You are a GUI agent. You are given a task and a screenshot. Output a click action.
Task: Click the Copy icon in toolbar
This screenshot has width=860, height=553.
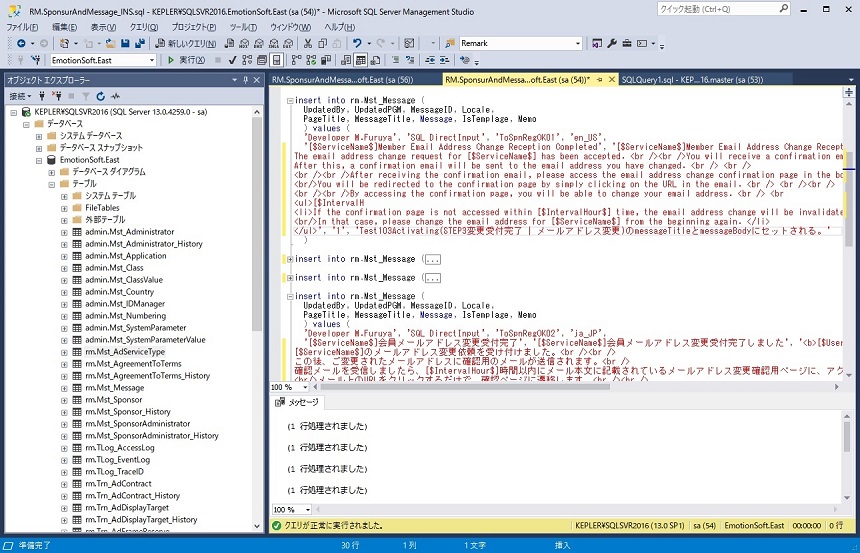tap(322, 43)
